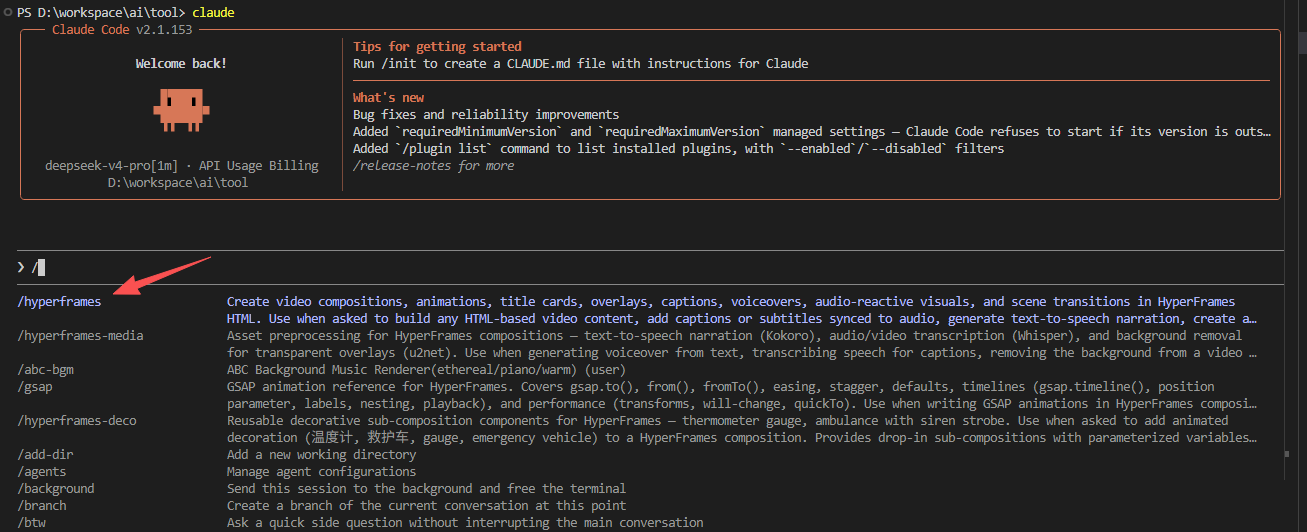Select the /hyperframes-media command

click(80, 335)
